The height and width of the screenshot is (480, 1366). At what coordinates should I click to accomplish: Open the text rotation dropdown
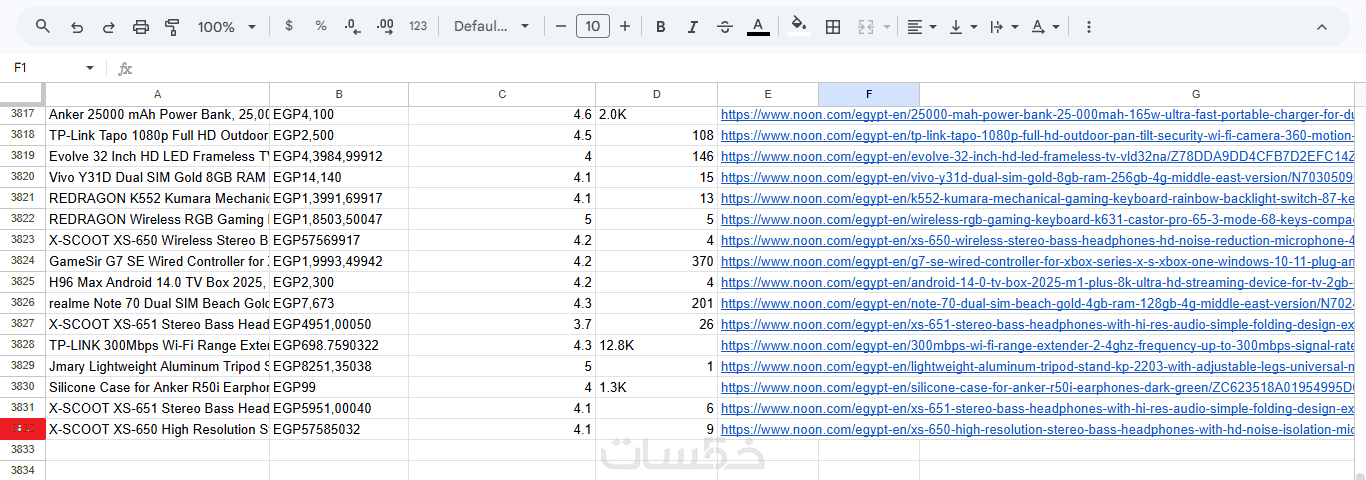coord(1045,27)
